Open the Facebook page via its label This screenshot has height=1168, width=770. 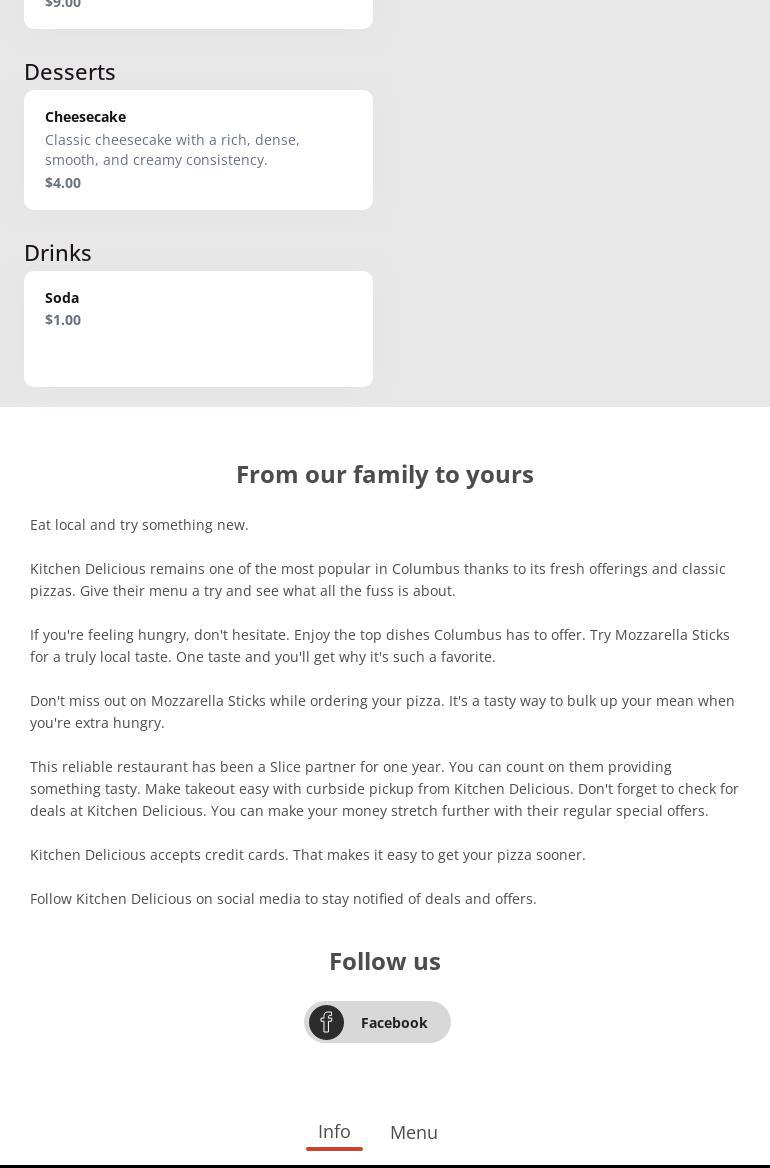click(394, 1022)
